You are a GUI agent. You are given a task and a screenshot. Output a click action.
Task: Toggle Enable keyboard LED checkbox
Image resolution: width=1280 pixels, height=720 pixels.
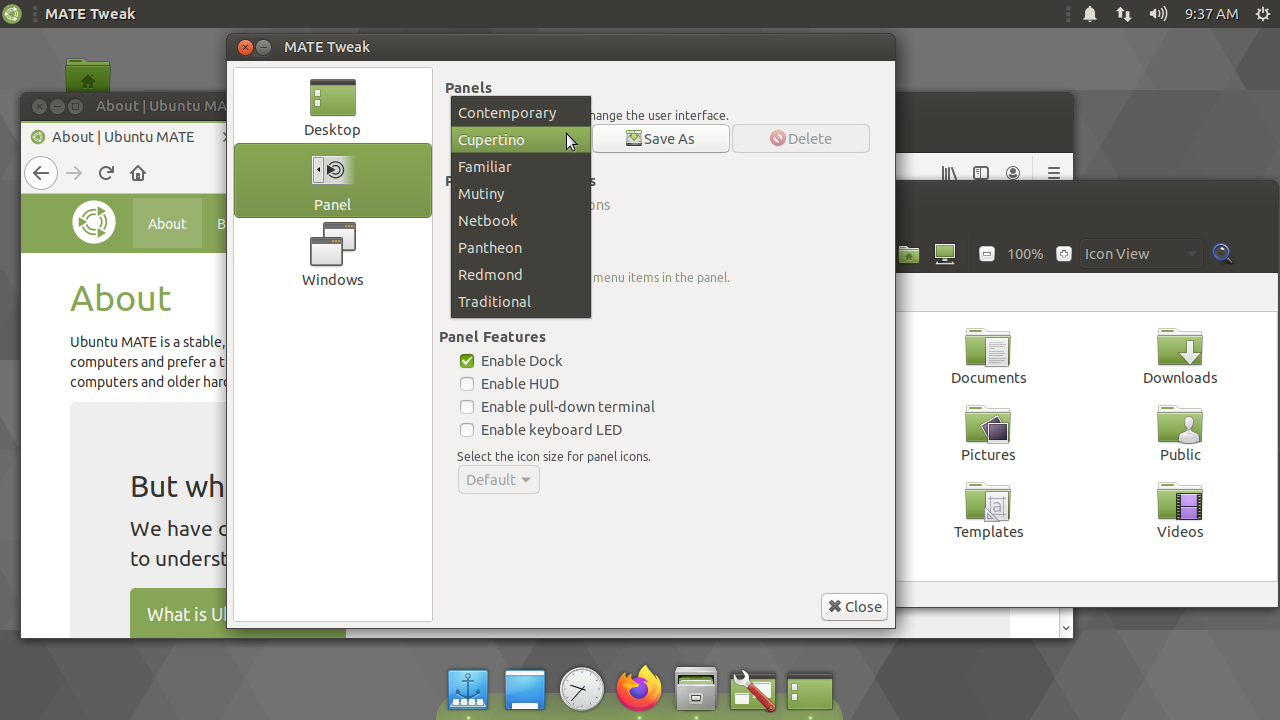point(467,430)
